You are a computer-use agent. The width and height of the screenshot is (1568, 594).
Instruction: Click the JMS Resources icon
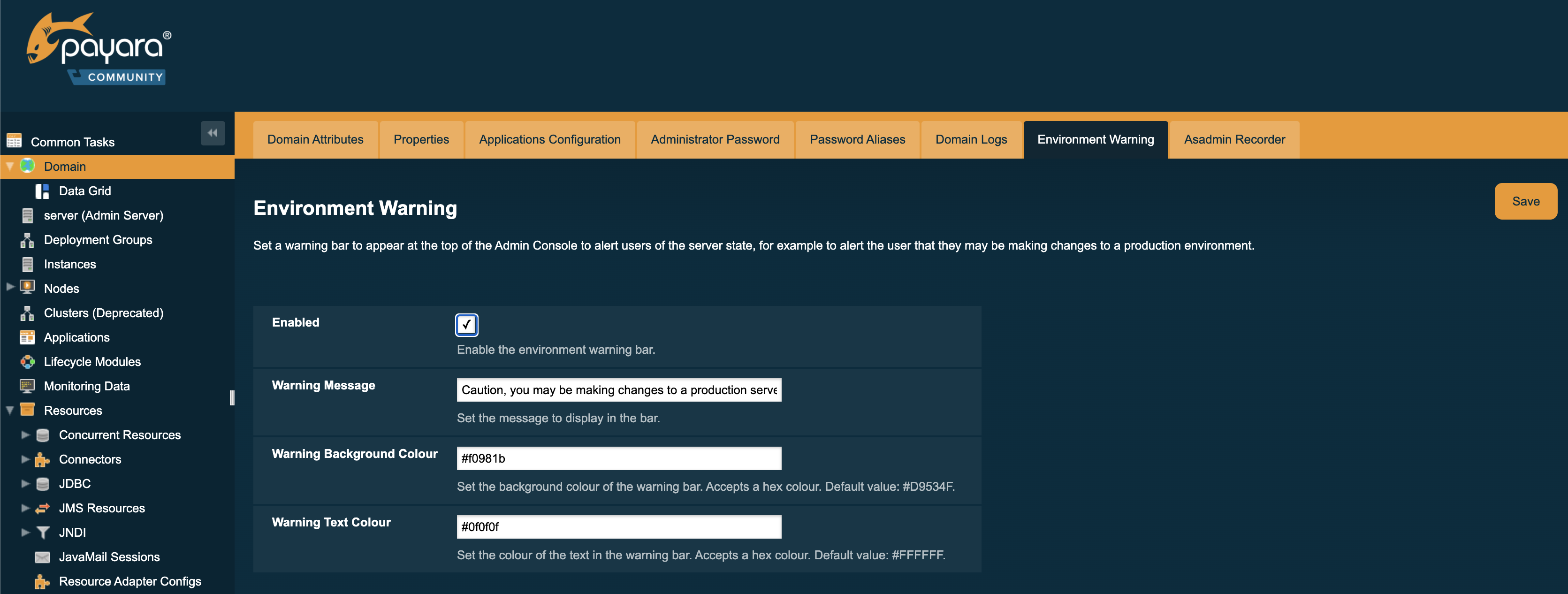click(44, 508)
